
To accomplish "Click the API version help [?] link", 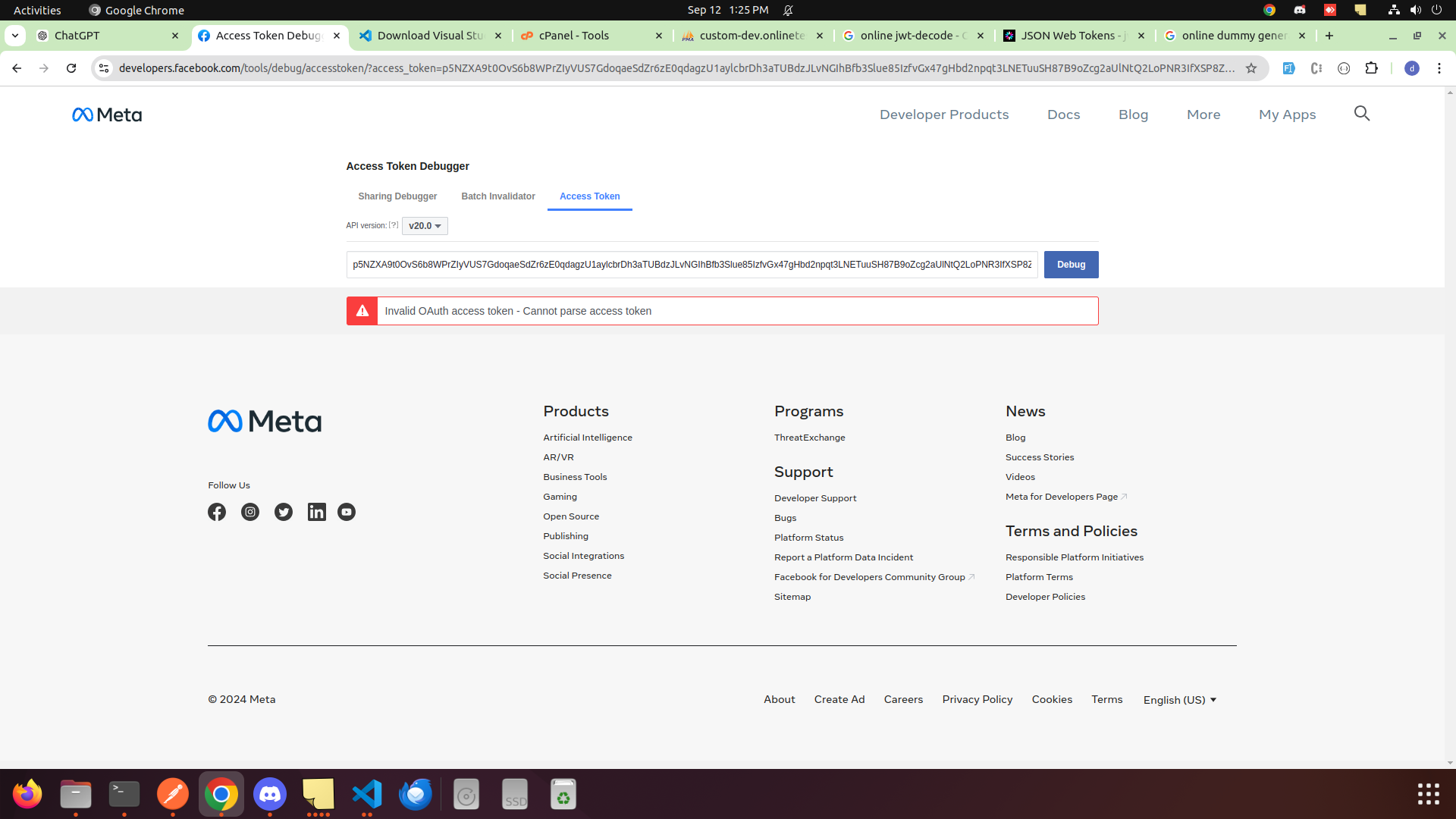I will click(x=394, y=225).
